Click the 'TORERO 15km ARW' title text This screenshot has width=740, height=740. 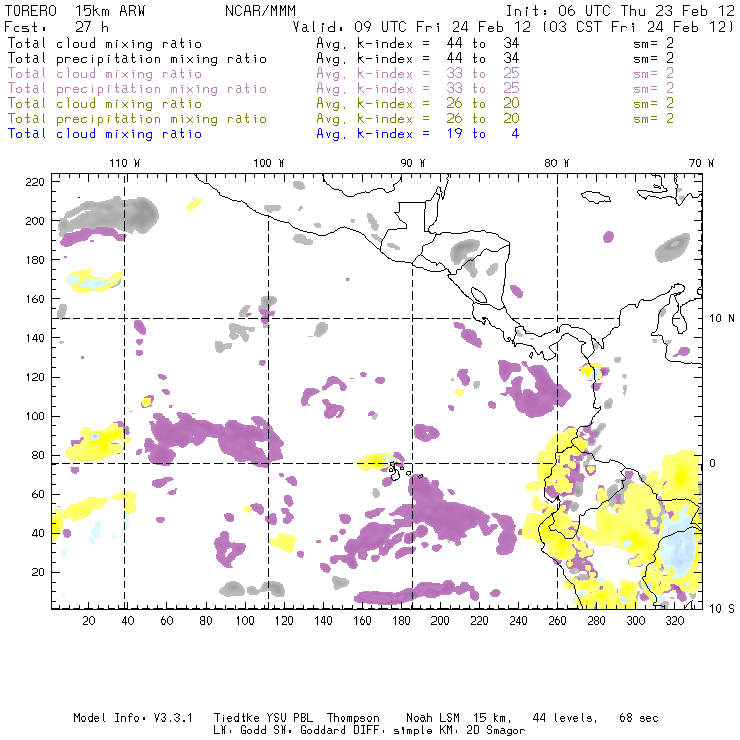pyautogui.click(x=75, y=11)
